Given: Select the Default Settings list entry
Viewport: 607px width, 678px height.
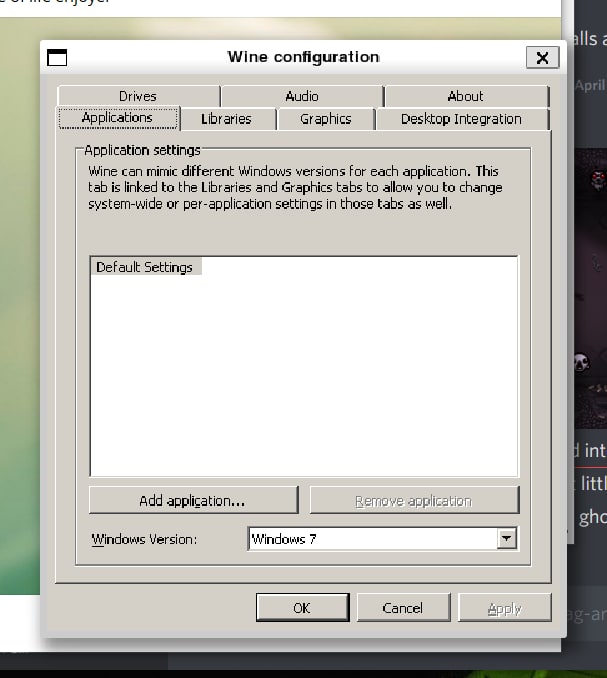Looking at the screenshot, I should pyautogui.click(x=146, y=267).
